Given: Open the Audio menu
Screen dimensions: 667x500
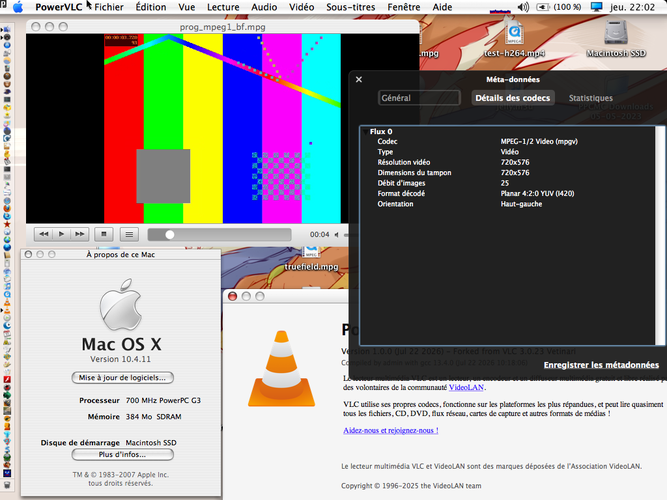Looking at the screenshot, I should click(x=264, y=7).
